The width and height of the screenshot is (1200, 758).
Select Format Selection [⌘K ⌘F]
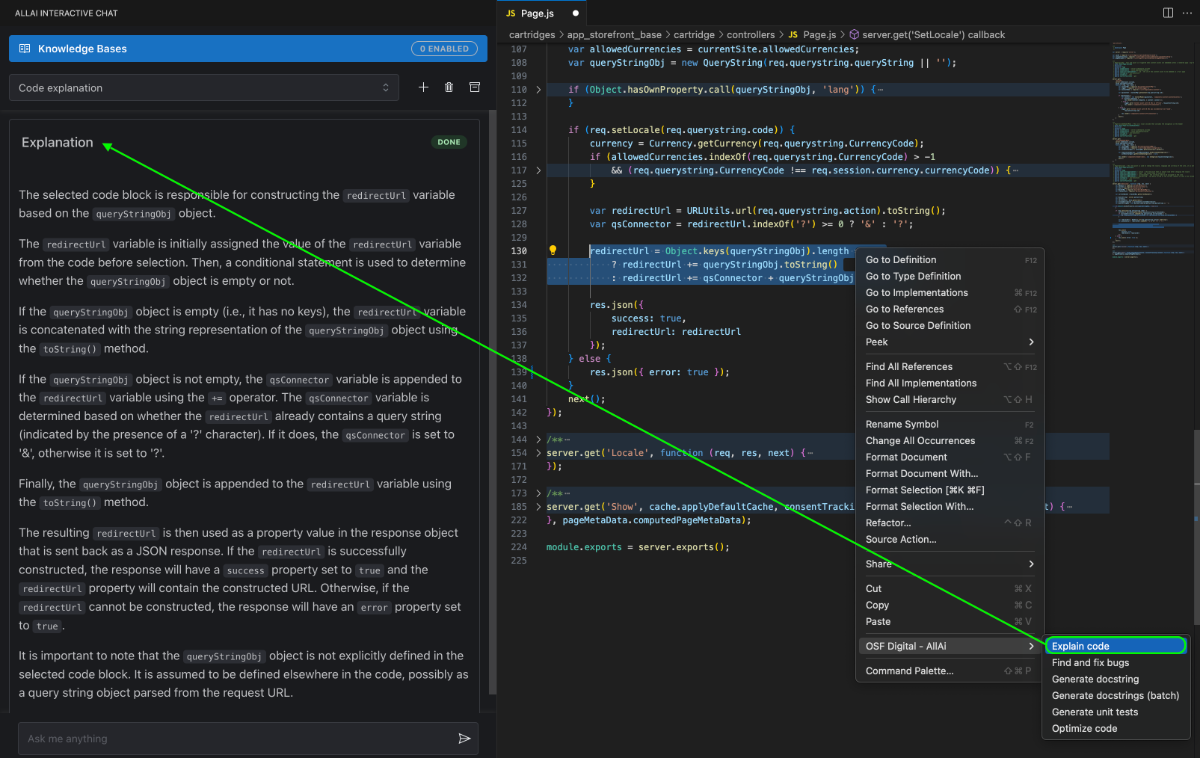pos(950,490)
